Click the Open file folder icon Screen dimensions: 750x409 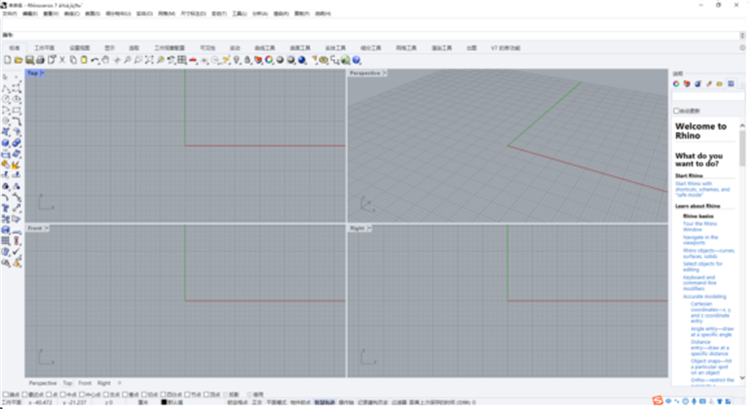tap(18, 60)
